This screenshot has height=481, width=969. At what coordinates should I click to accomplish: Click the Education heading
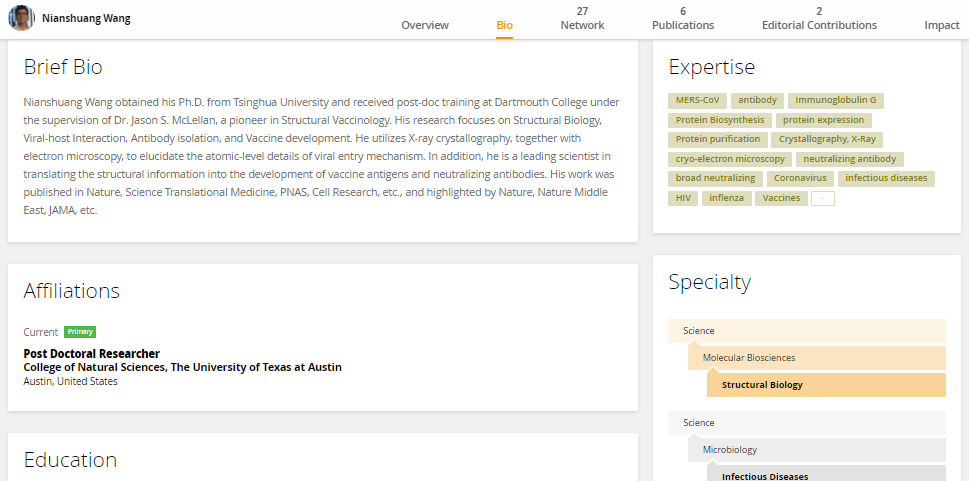click(x=70, y=460)
